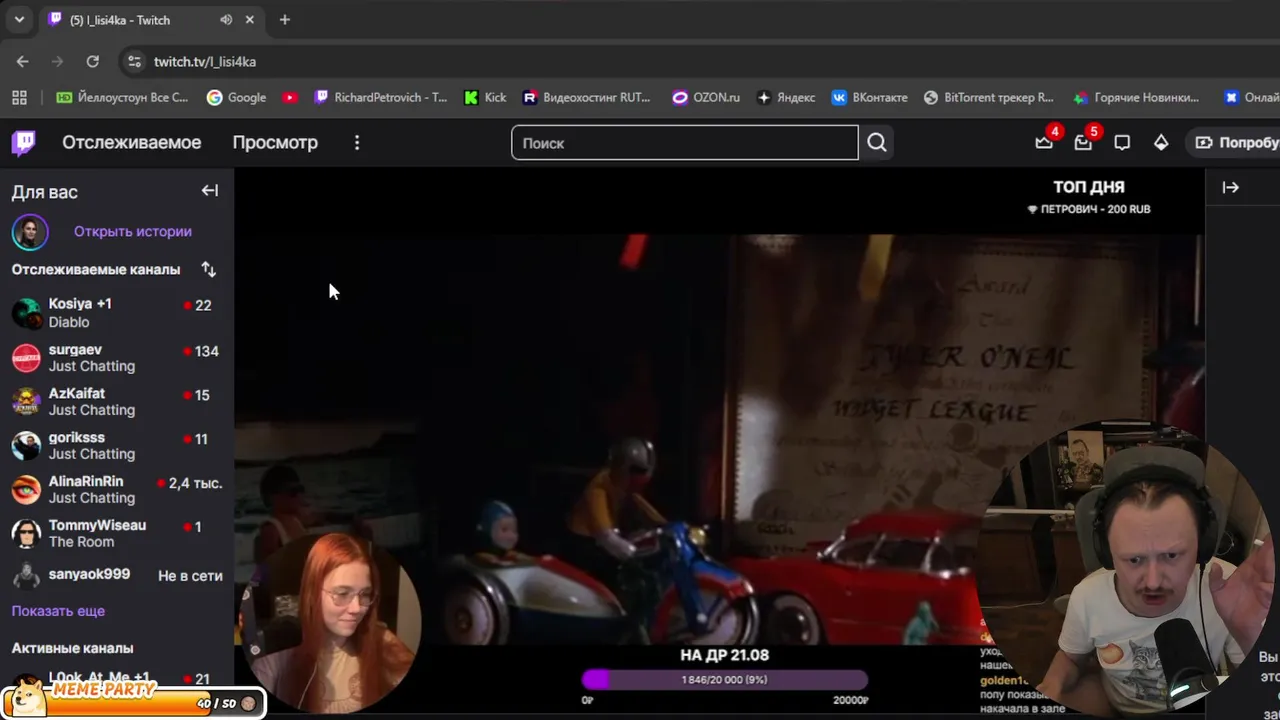Click the 'Just Chatting' category under surgaev
Screen dimensions: 1280x720
pyautogui.click(x=92, y=366)
